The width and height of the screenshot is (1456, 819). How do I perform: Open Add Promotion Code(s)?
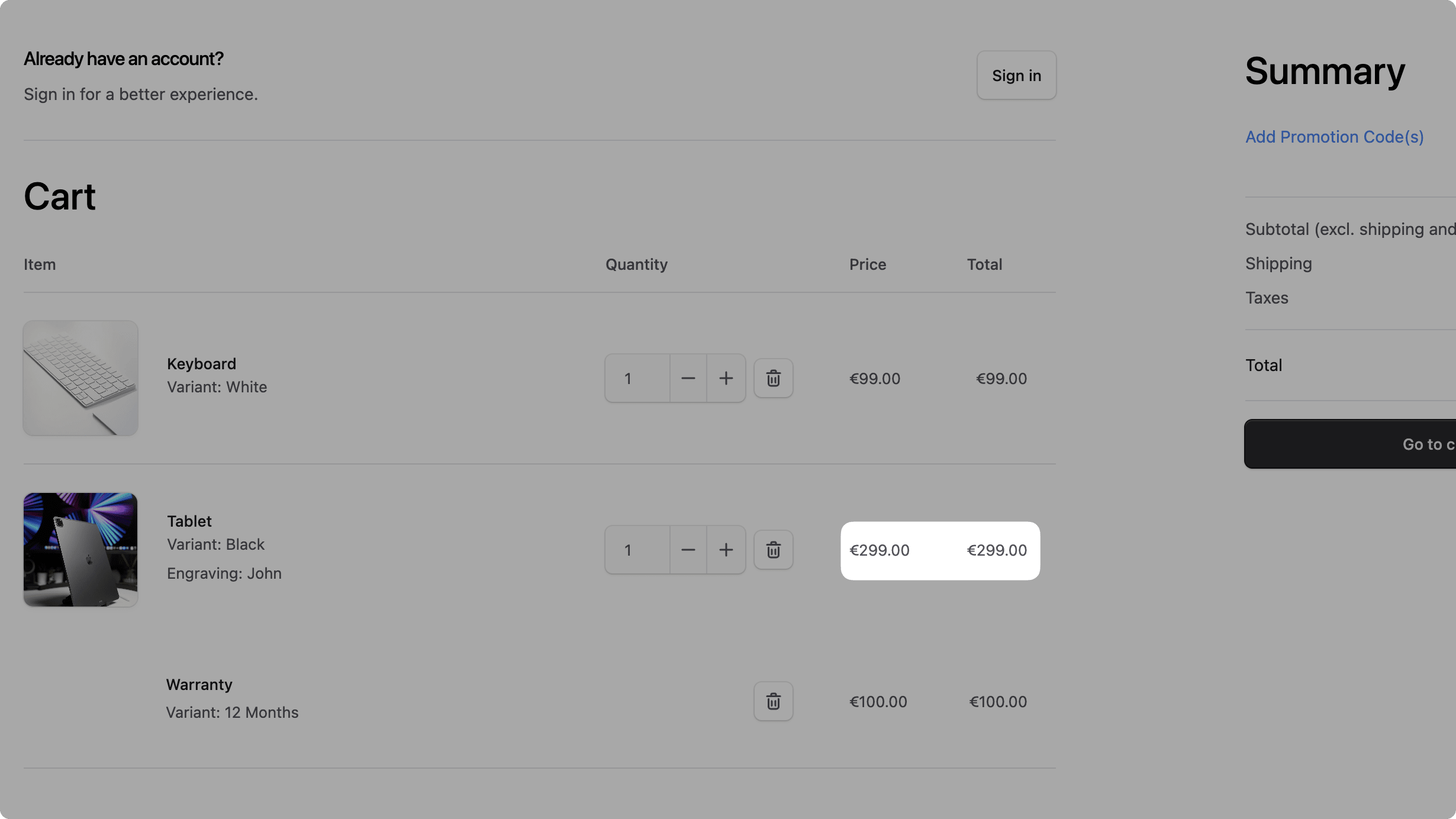pyautogui.click(x=1334, y=137)
